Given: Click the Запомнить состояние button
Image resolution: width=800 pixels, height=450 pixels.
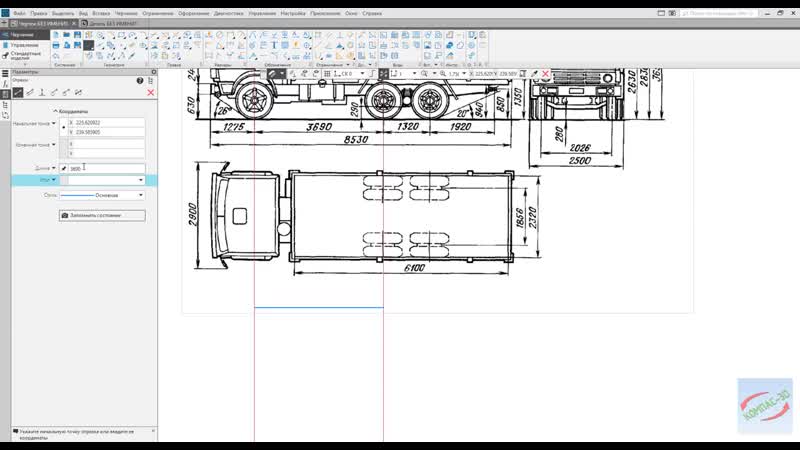Looking at the screenshot, I should (x=102, y=215).
